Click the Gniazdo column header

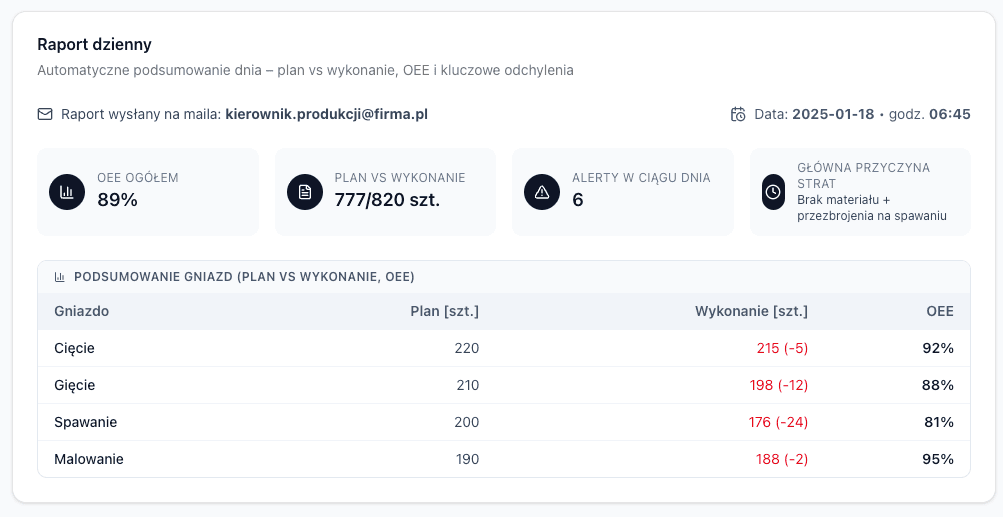[x=81, y=311]
